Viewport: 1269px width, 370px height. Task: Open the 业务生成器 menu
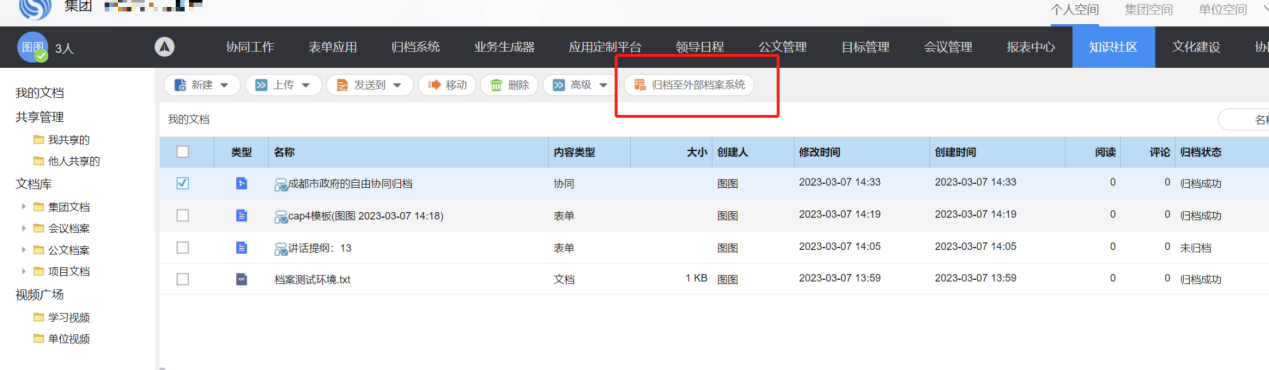click(x=504, y=47)
